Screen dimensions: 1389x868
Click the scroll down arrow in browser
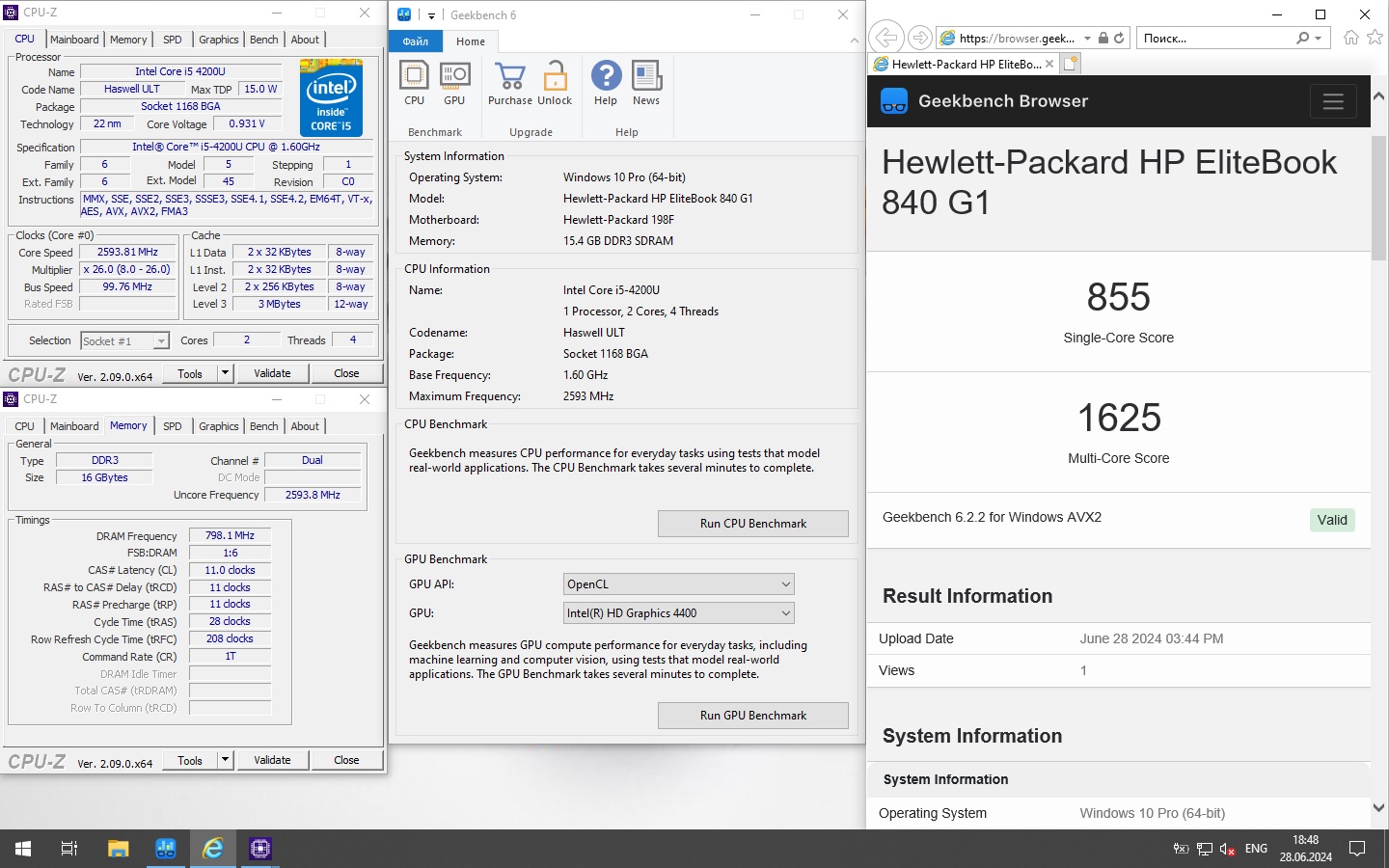[x=1378, y=807]
